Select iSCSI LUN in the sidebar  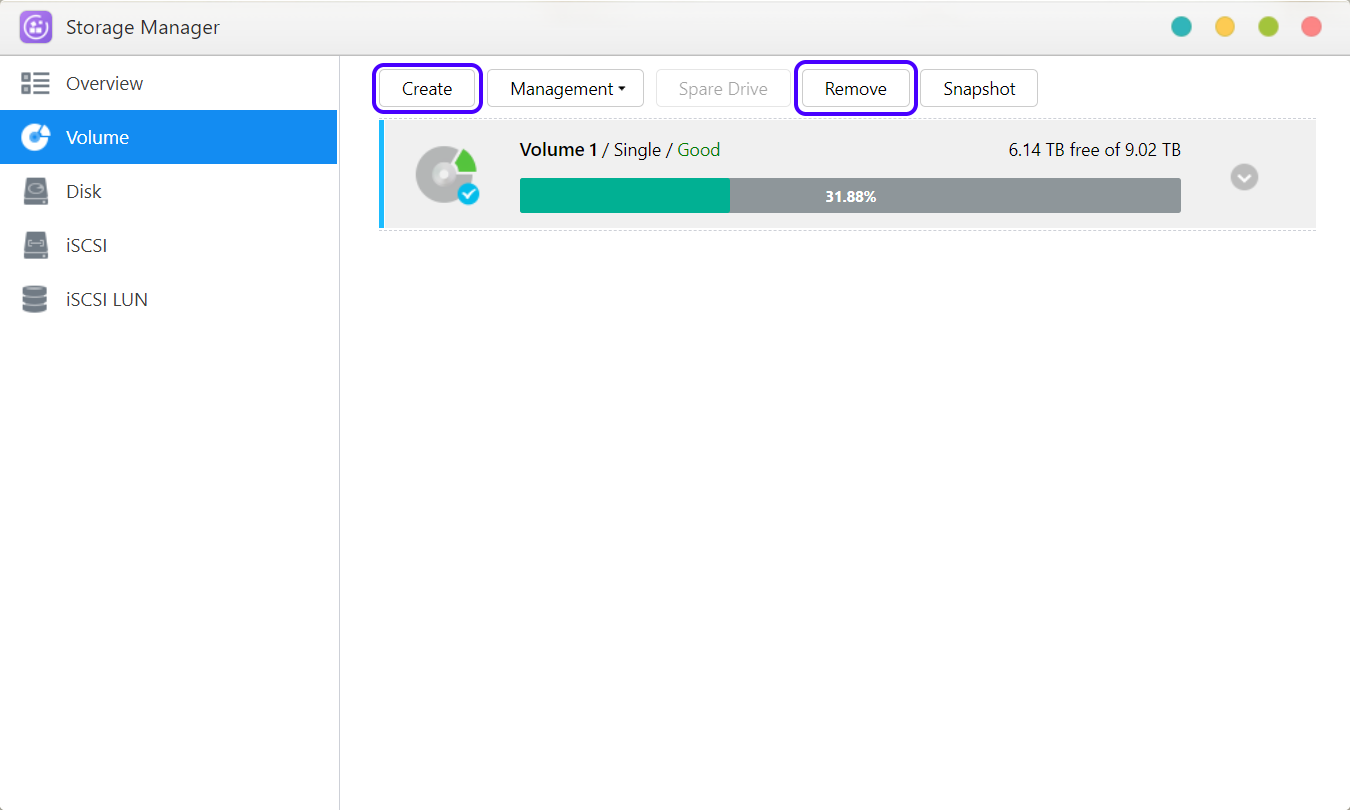[x=107, y=299]
